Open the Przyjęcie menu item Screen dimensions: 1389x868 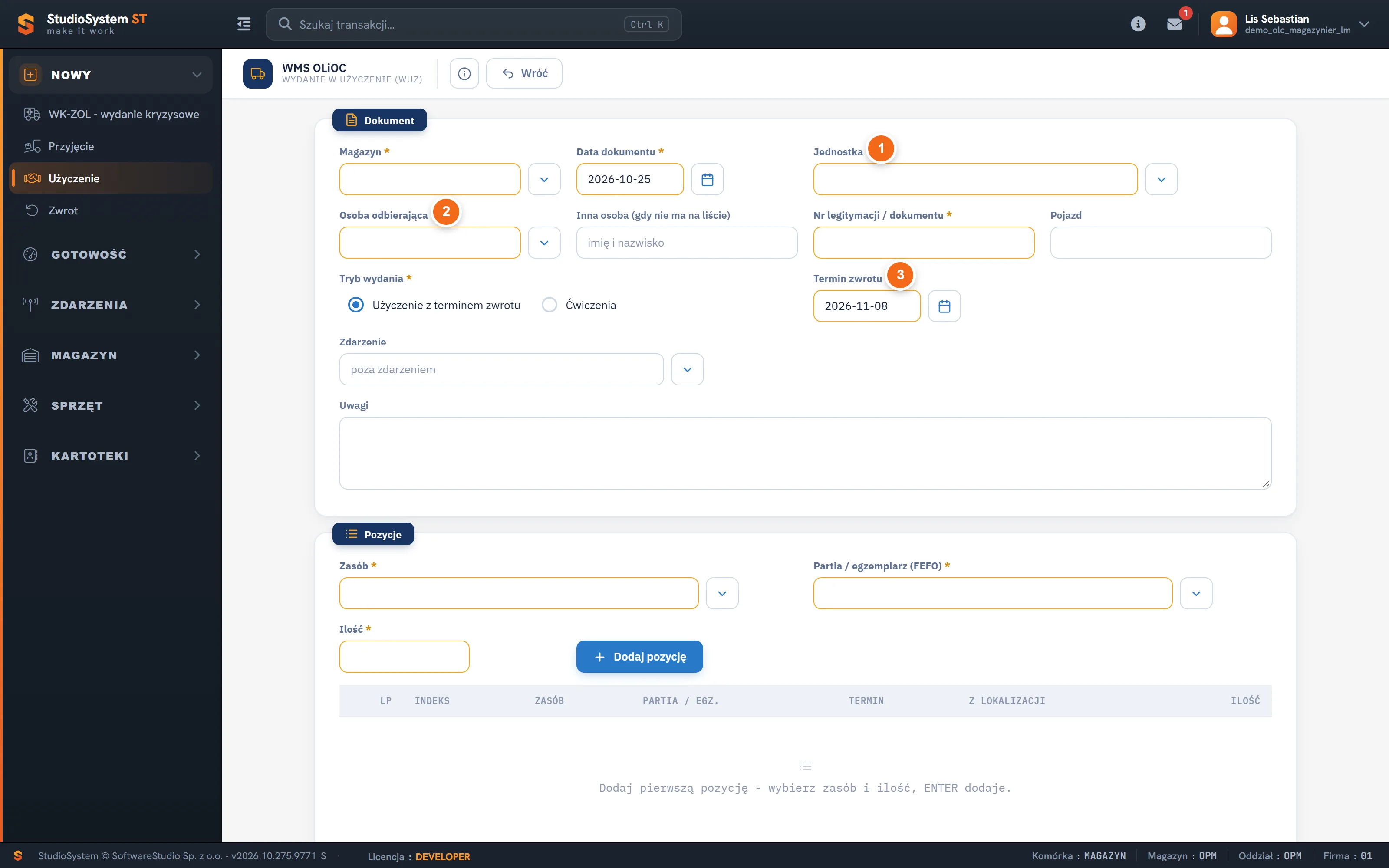click(111, 146)
